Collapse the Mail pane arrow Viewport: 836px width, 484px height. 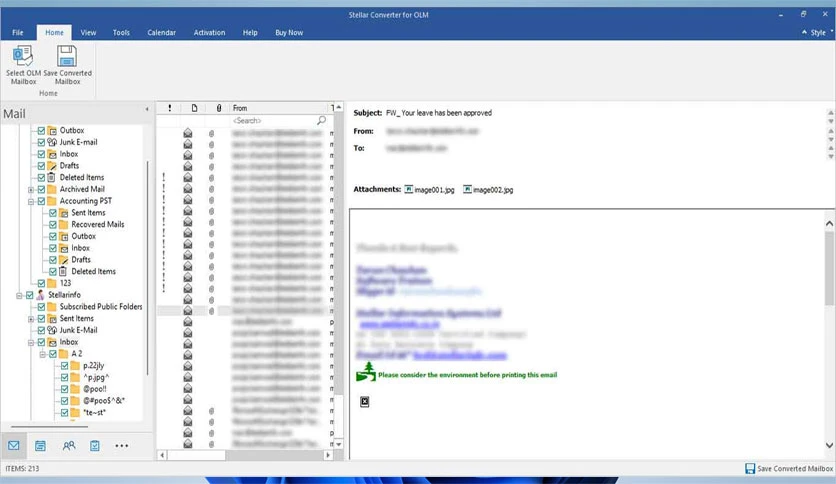pyautogui.click(x=147, y=109)
